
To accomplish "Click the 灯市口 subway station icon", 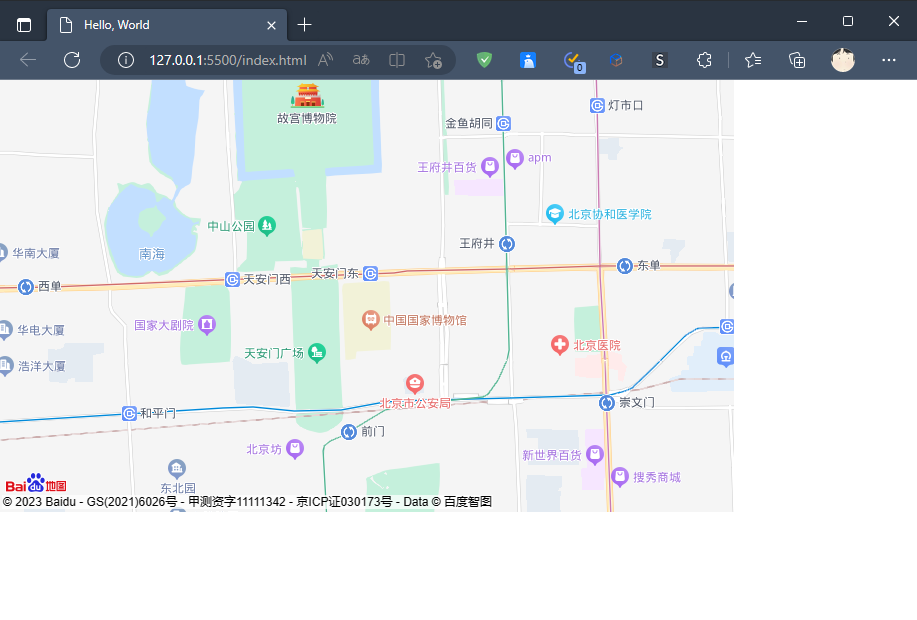I will coord(597,105).
